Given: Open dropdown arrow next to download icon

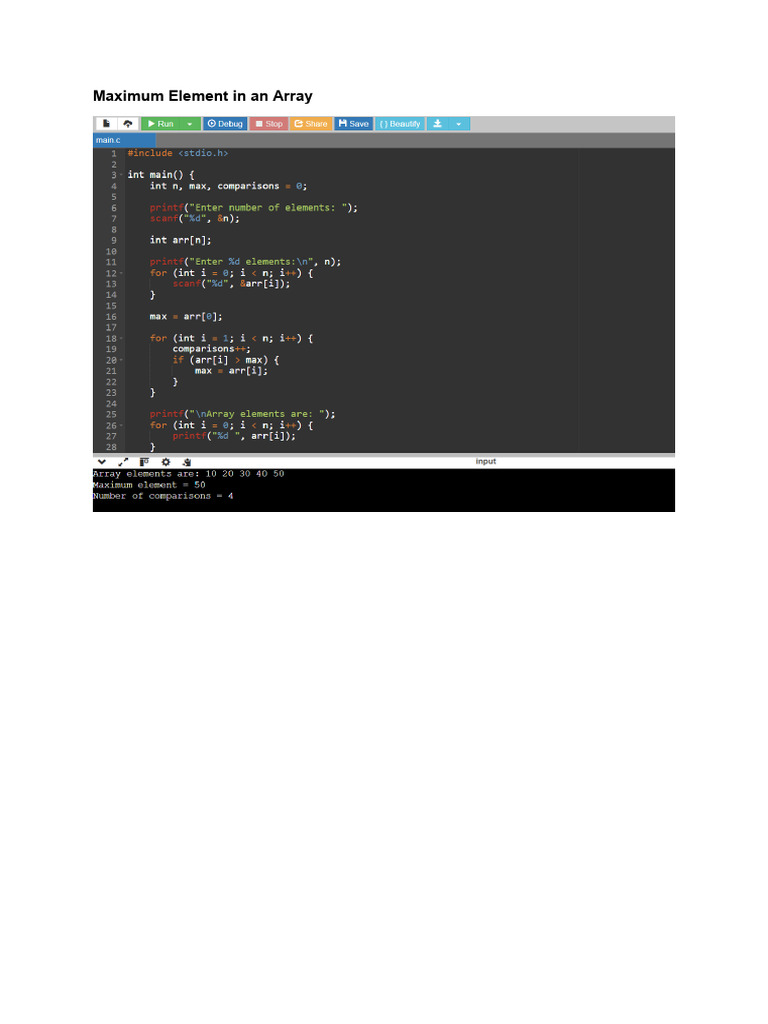Looking at the screenshot, I should pyautogui.click(x=458, y=123).
